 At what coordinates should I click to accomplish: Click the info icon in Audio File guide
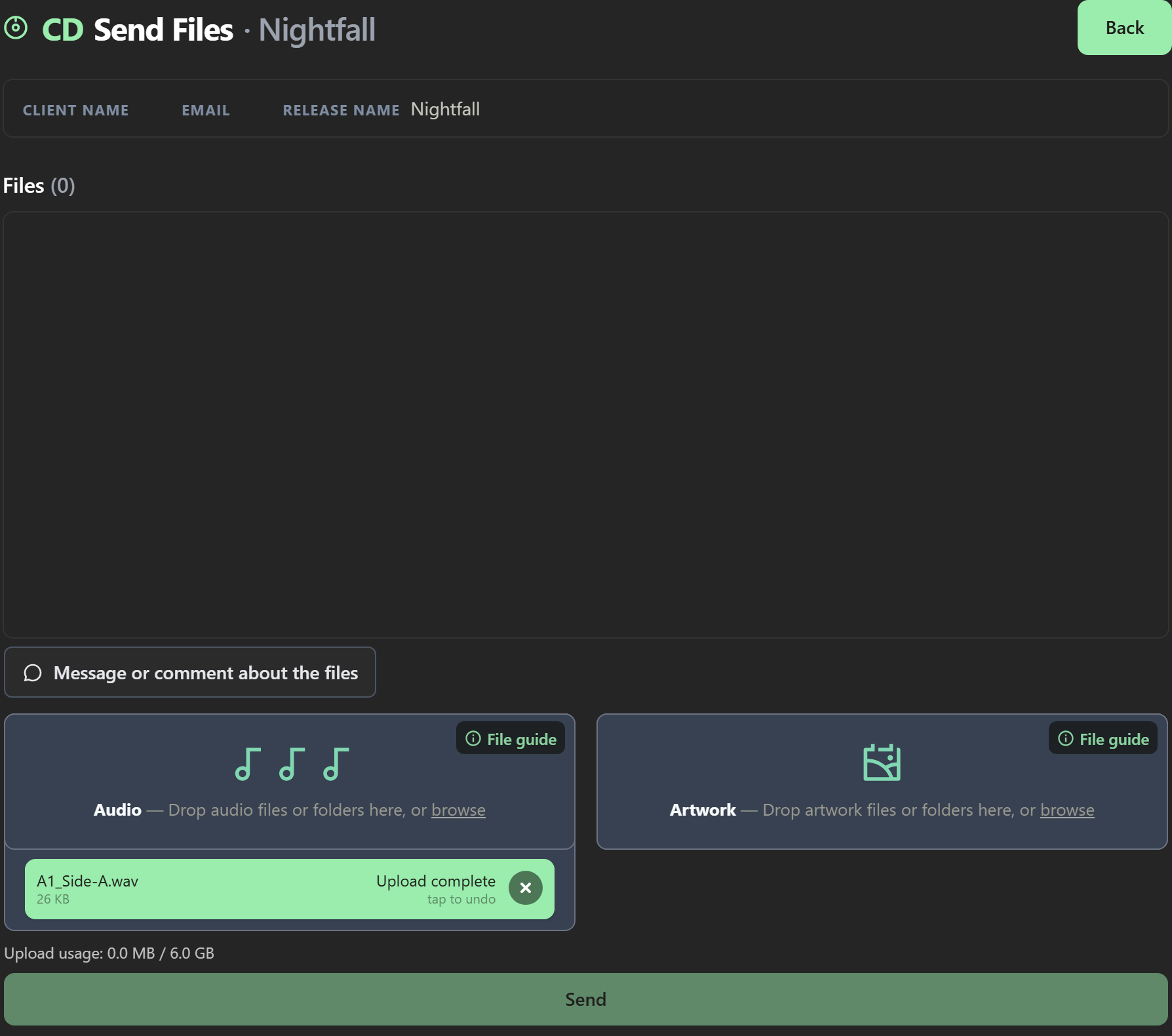[473, 739]
